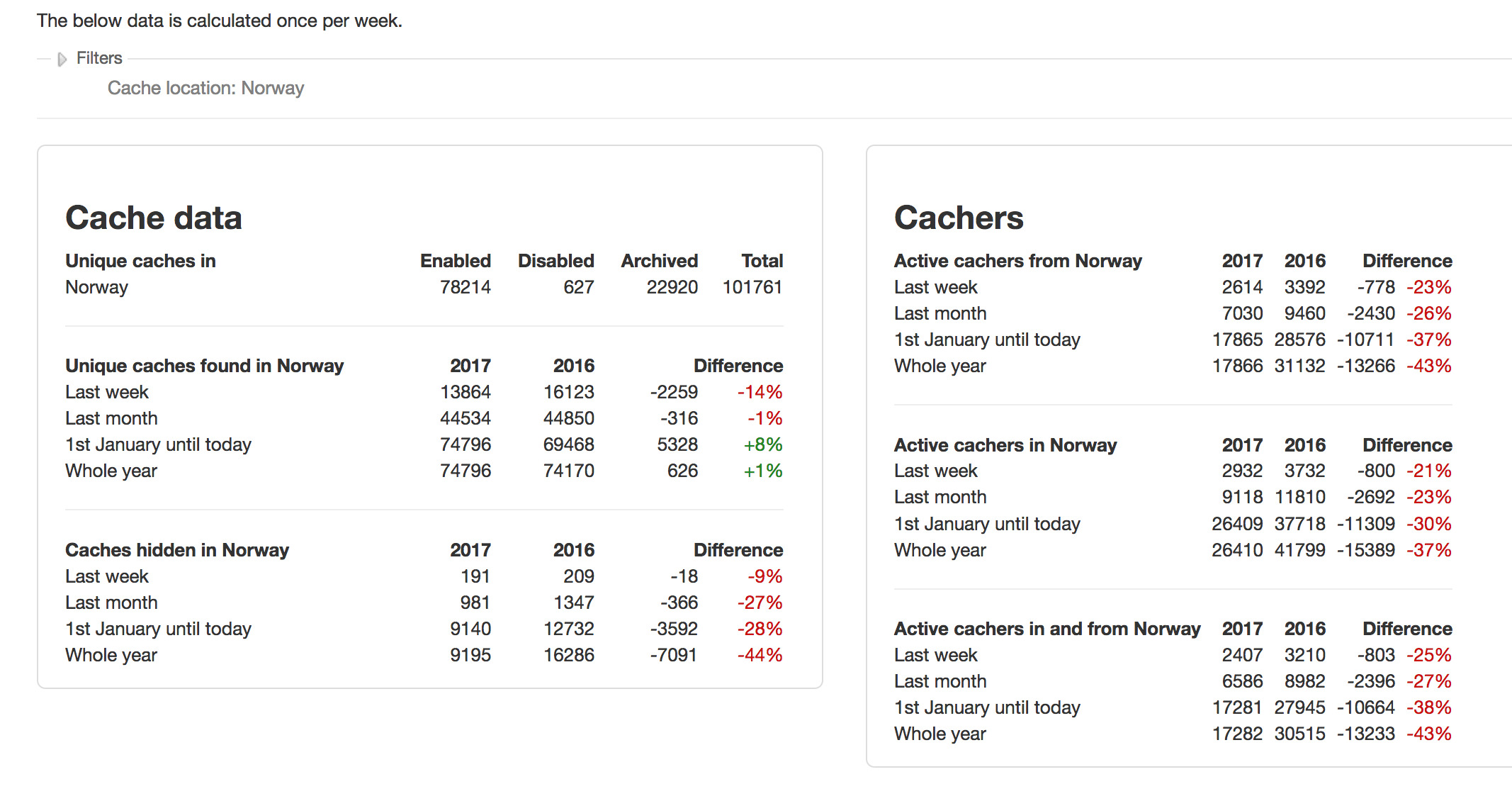Click Active cachers from Norway header
This screenshot has height=801, width=1512.
(1017, 261)
